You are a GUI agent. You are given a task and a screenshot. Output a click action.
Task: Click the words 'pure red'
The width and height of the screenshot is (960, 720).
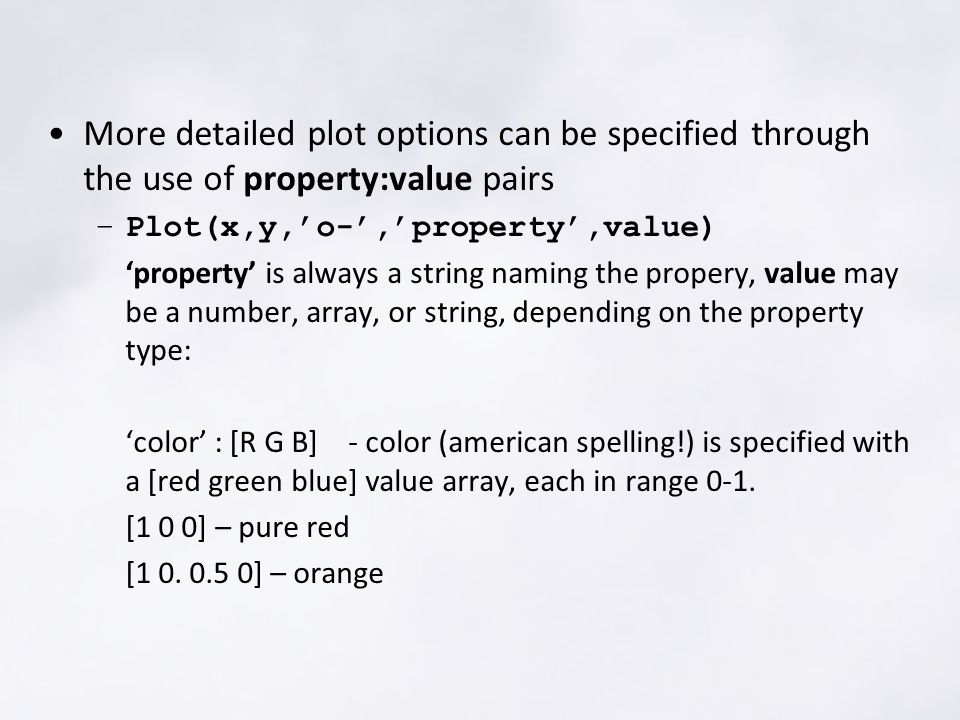(x=294, y=528)
